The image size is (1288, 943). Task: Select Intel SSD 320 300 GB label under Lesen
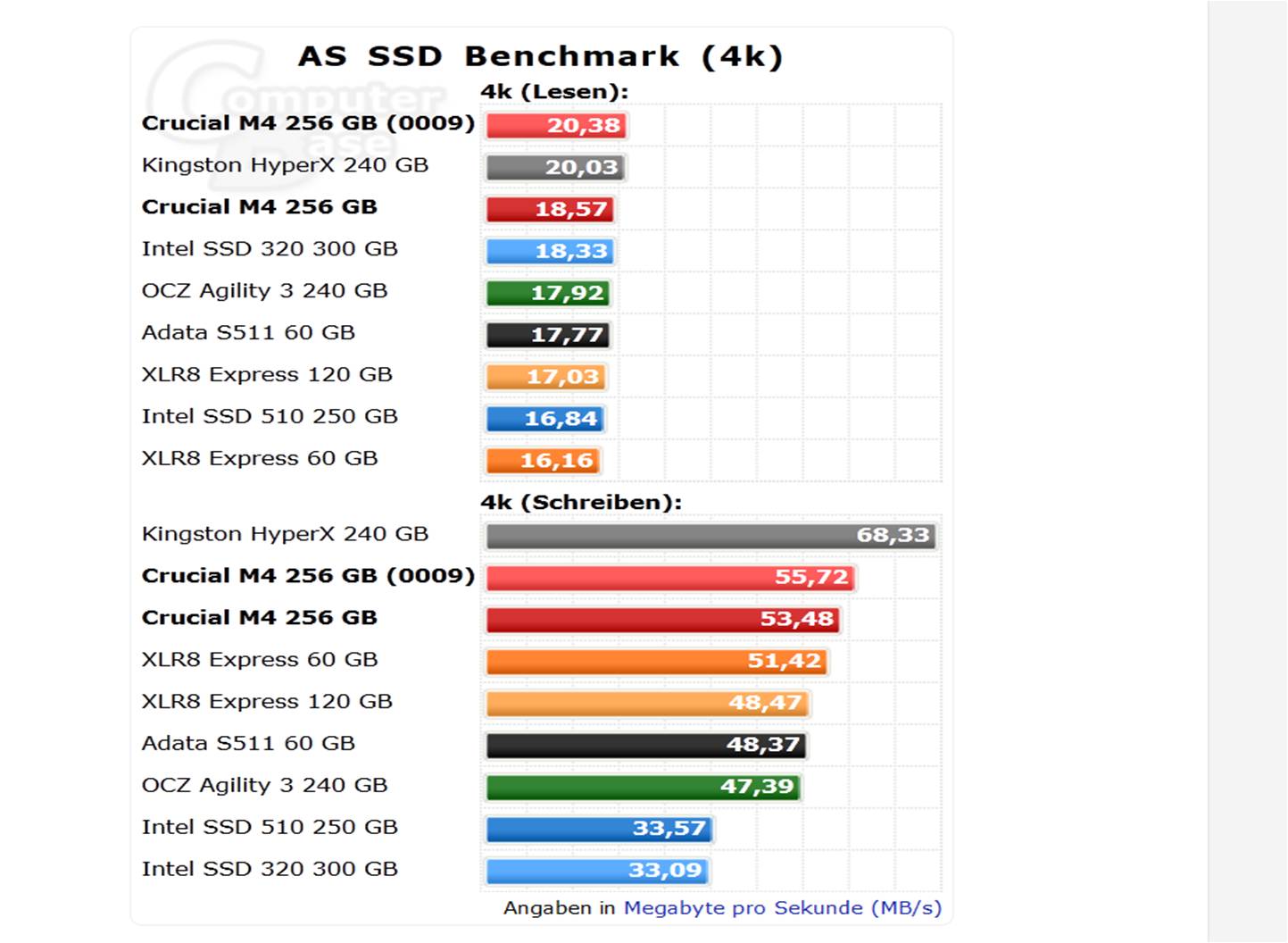270,250
